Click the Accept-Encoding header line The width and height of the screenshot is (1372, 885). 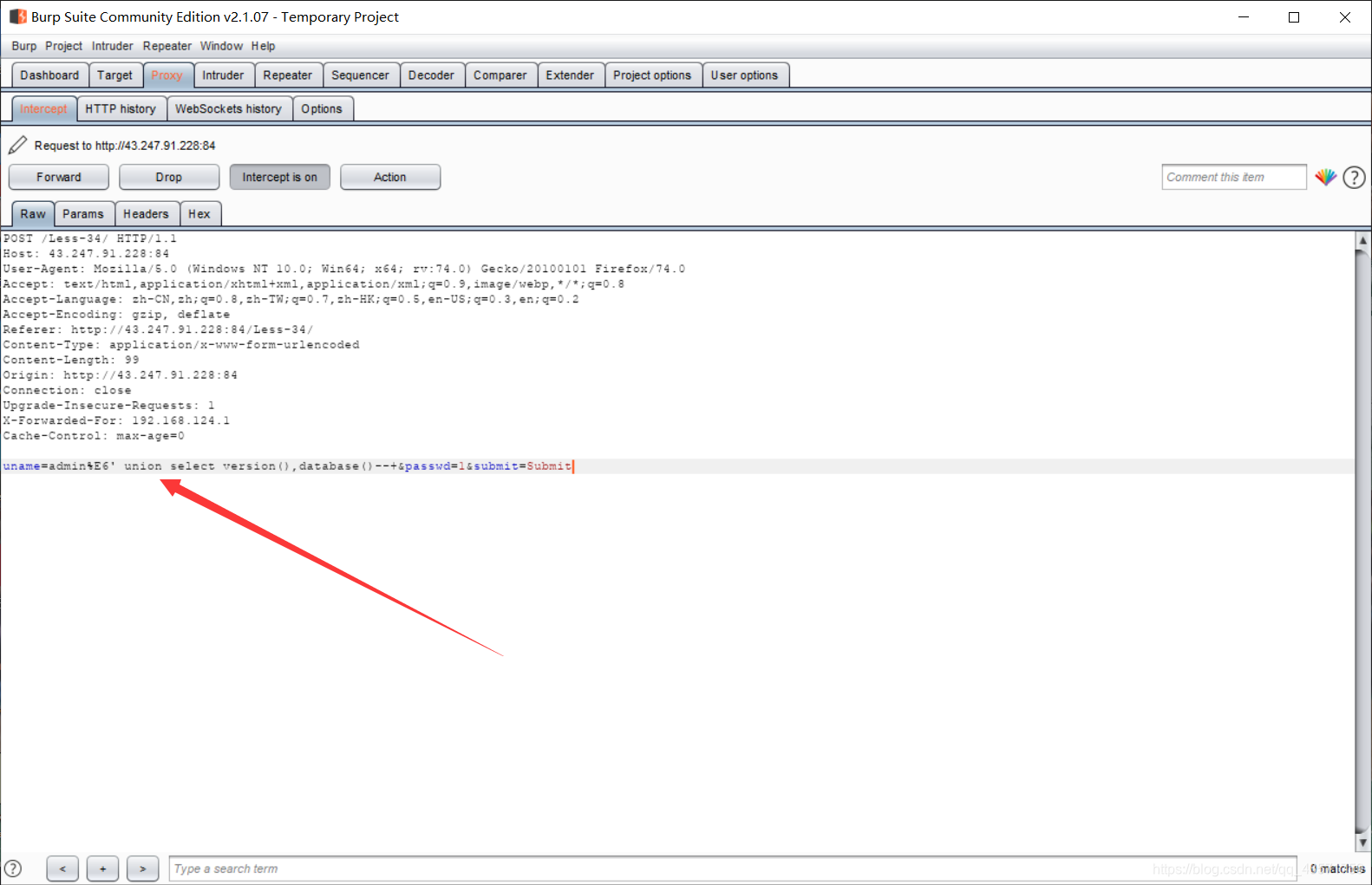(116, 315)
